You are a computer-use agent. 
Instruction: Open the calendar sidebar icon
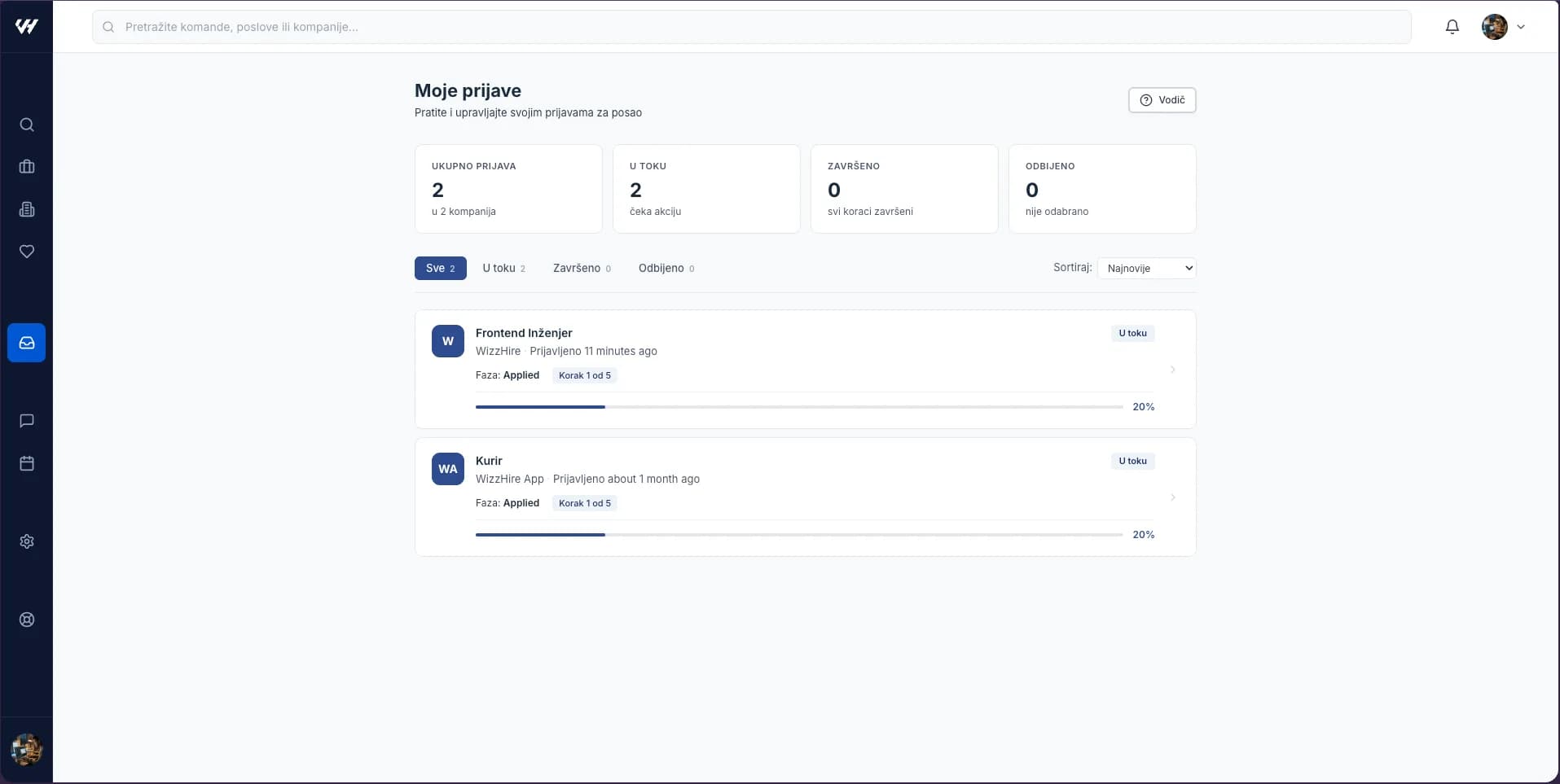27,463
